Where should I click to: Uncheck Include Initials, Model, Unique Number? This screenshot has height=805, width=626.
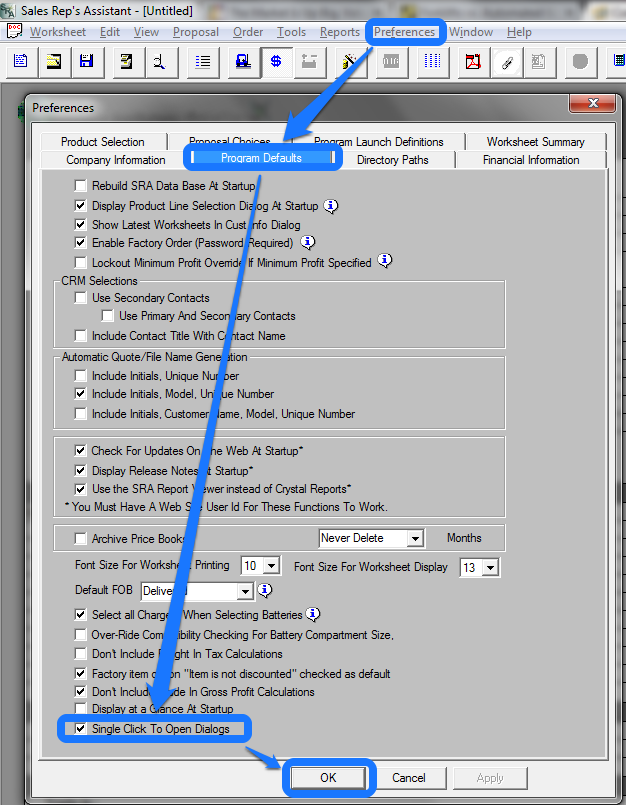81,394
